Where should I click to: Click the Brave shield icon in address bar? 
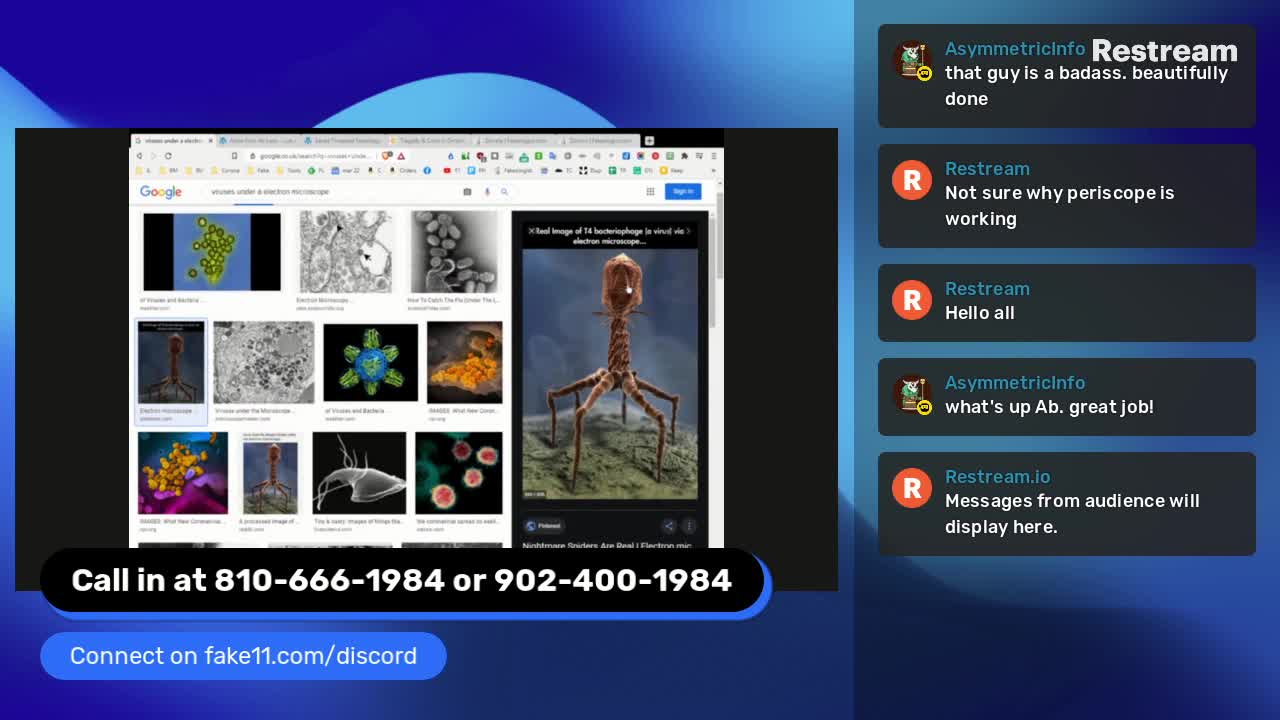pos(387,156)
